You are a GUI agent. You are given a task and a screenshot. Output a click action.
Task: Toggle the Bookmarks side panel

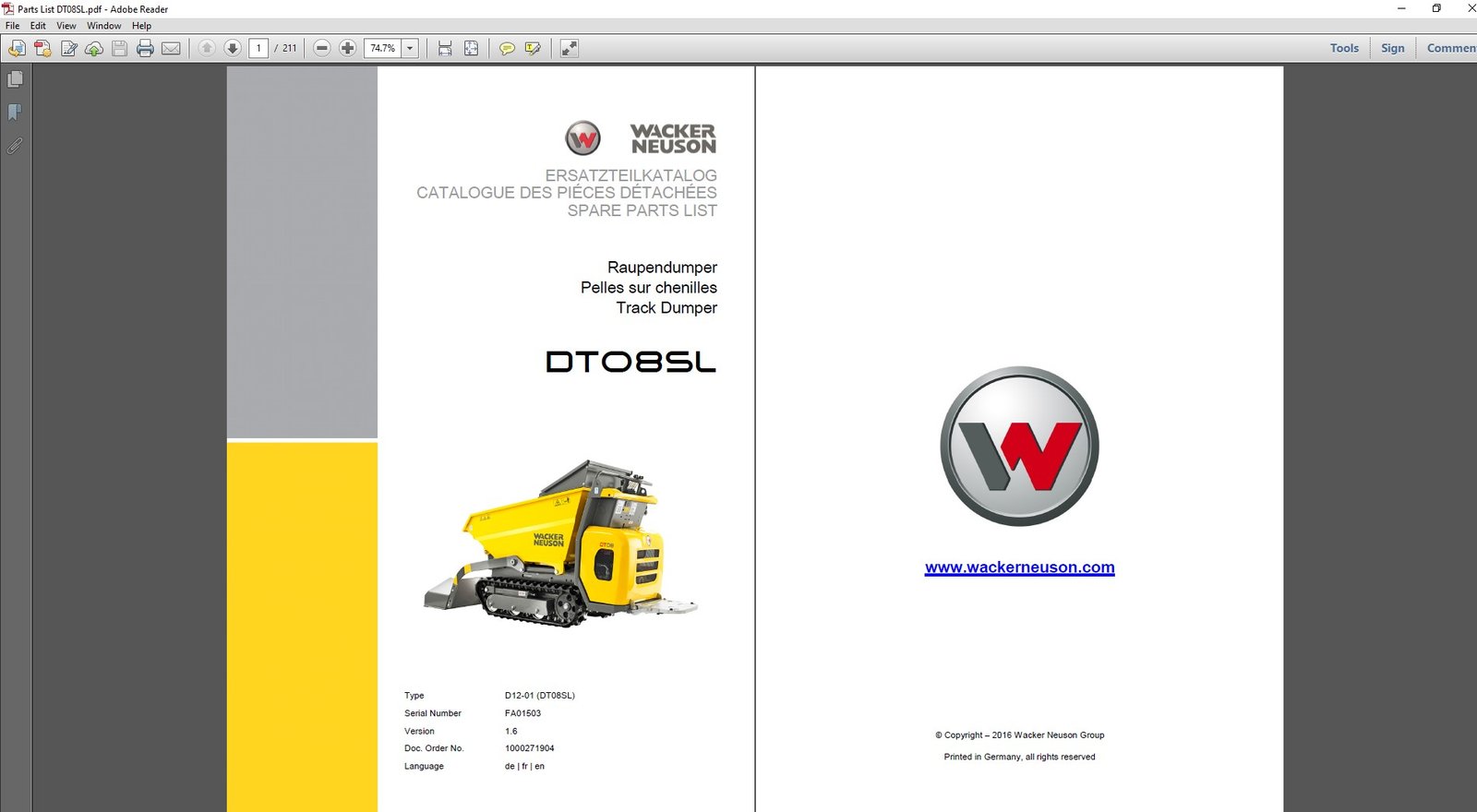pyautogui.click(x=15, y=113)
